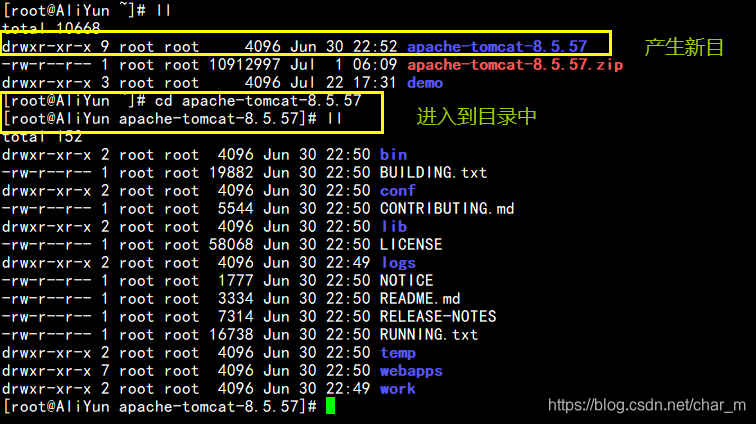This screenshot has height=424, width=756.
Task: Click the last prompt [root@AliYun apache-tomcat-8.5.57]#
Action: click(160, 407)
